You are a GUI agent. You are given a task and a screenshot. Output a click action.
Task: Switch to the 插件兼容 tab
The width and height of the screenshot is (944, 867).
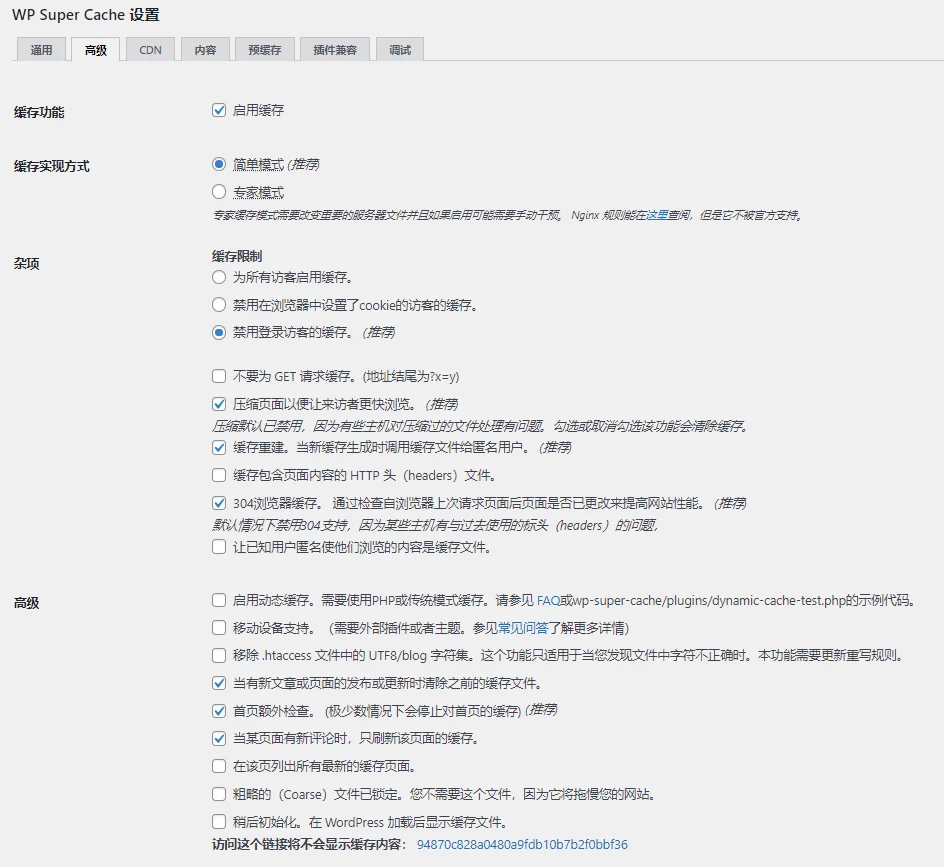click(x=335, y=49)
